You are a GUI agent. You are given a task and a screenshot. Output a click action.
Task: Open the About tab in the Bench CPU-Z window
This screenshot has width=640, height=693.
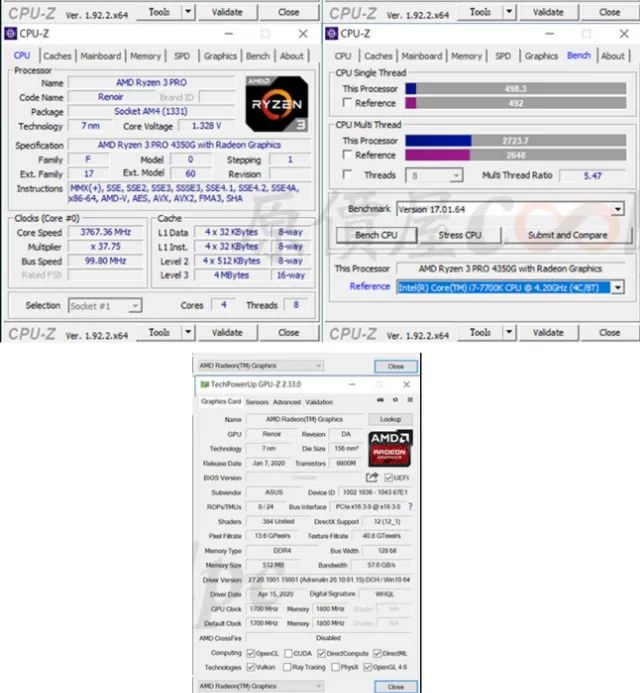click(613, 56)
